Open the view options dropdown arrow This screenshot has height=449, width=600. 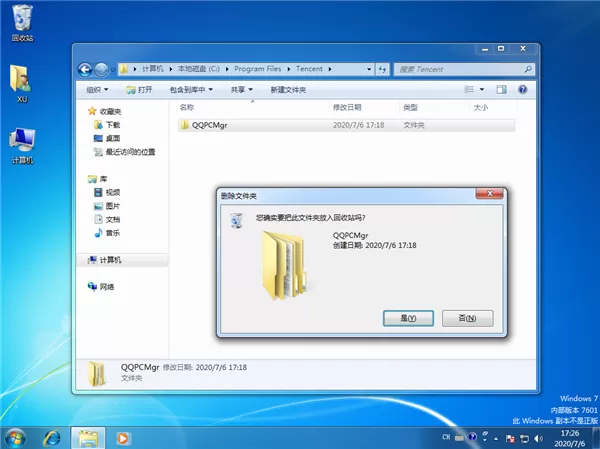[x=482, y=90]
